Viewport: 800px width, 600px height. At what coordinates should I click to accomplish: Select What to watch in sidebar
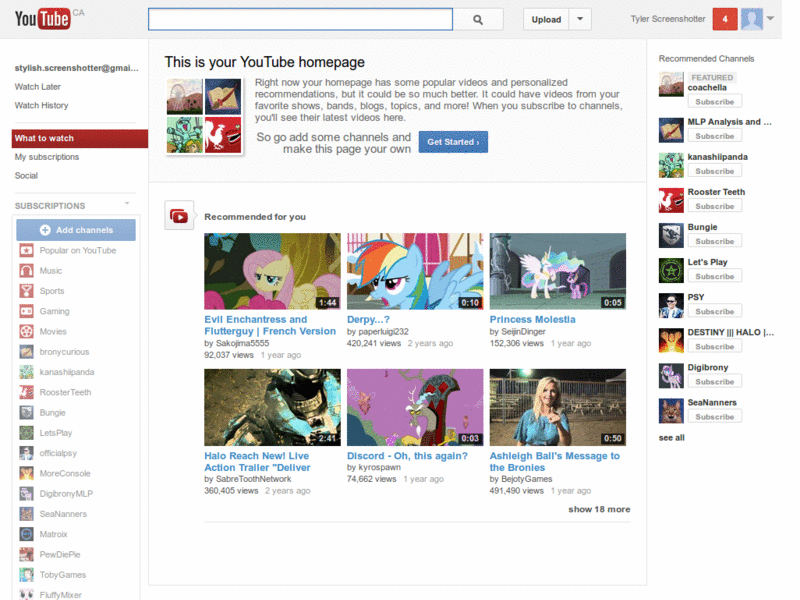tap(80, 138)
